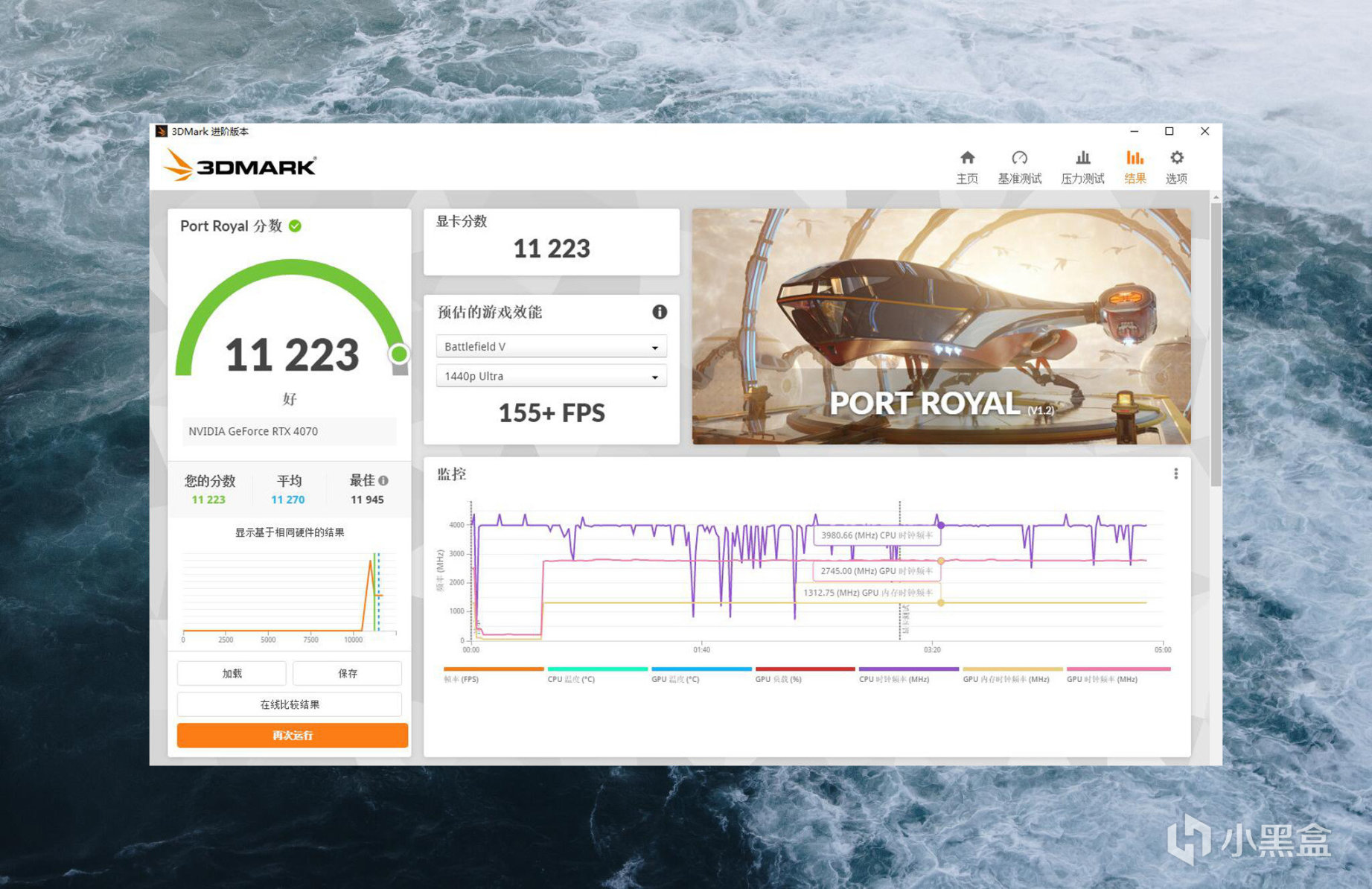Click the orange 再次运行 run again button

293,736
